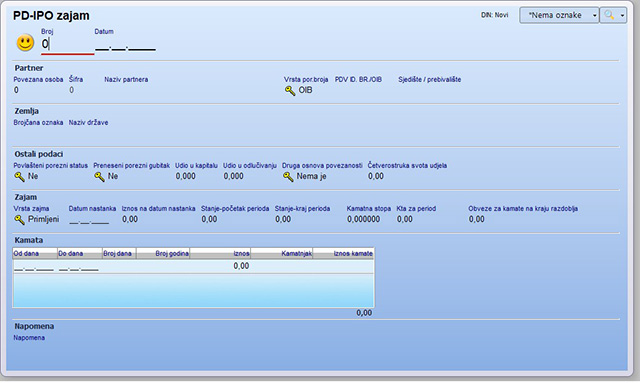Click the Napomena note label
The height and width of the screenshot is (383, 640).
pyautogui.click(x=29, y=338)
